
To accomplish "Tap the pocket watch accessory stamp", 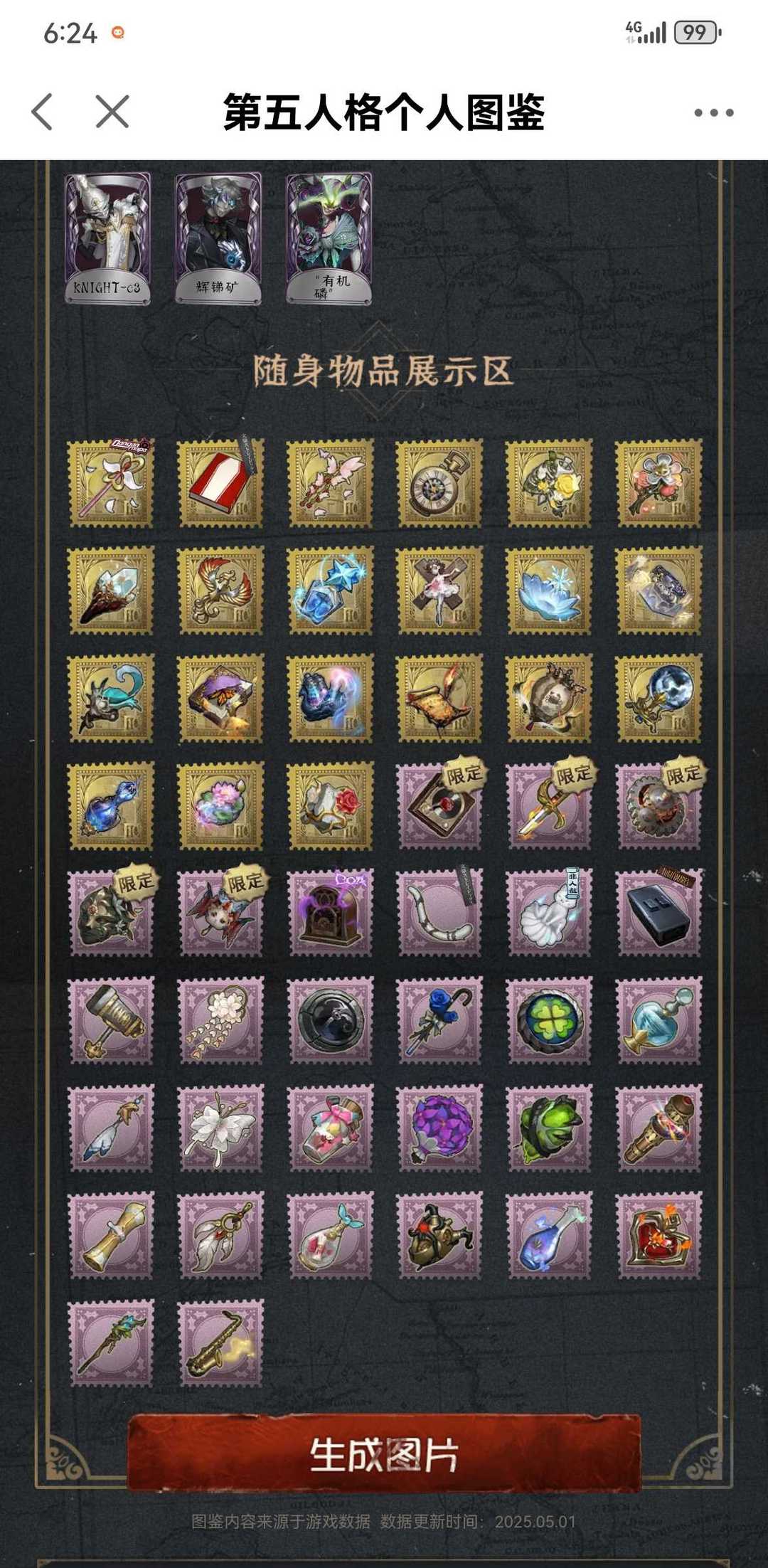I will (x=439, y=483).
